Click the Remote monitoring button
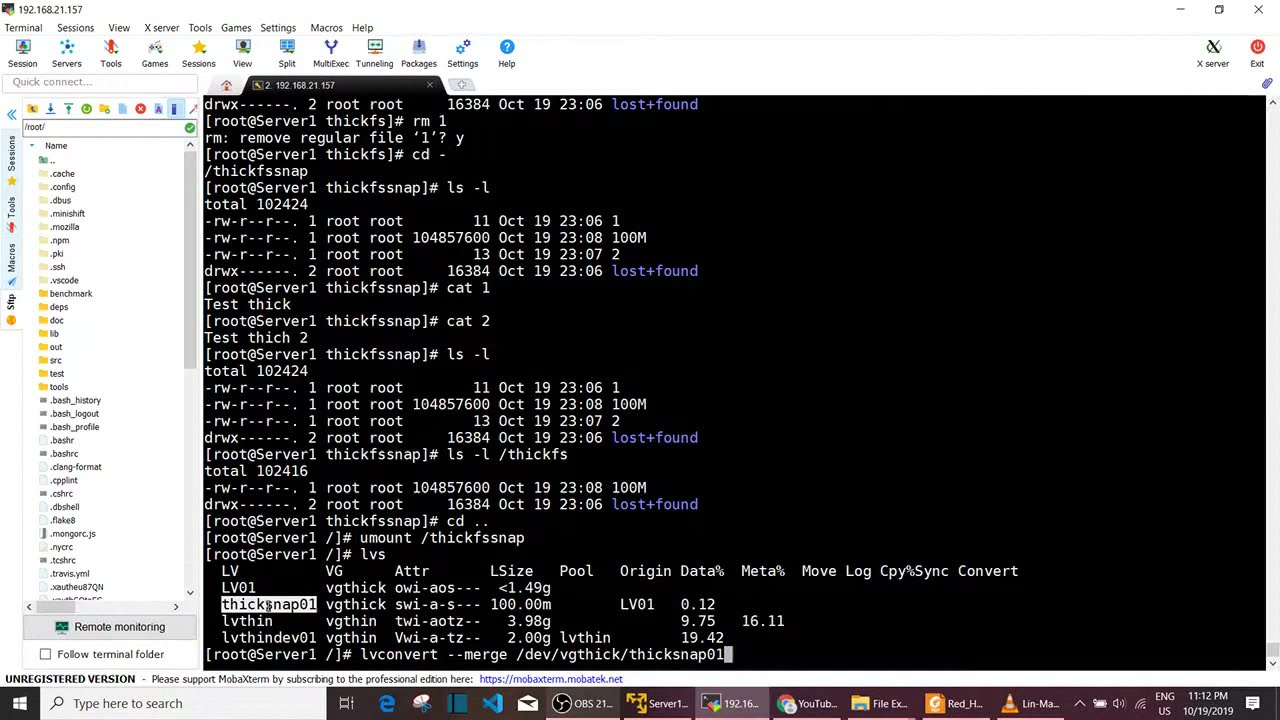 tap(109, 627)
